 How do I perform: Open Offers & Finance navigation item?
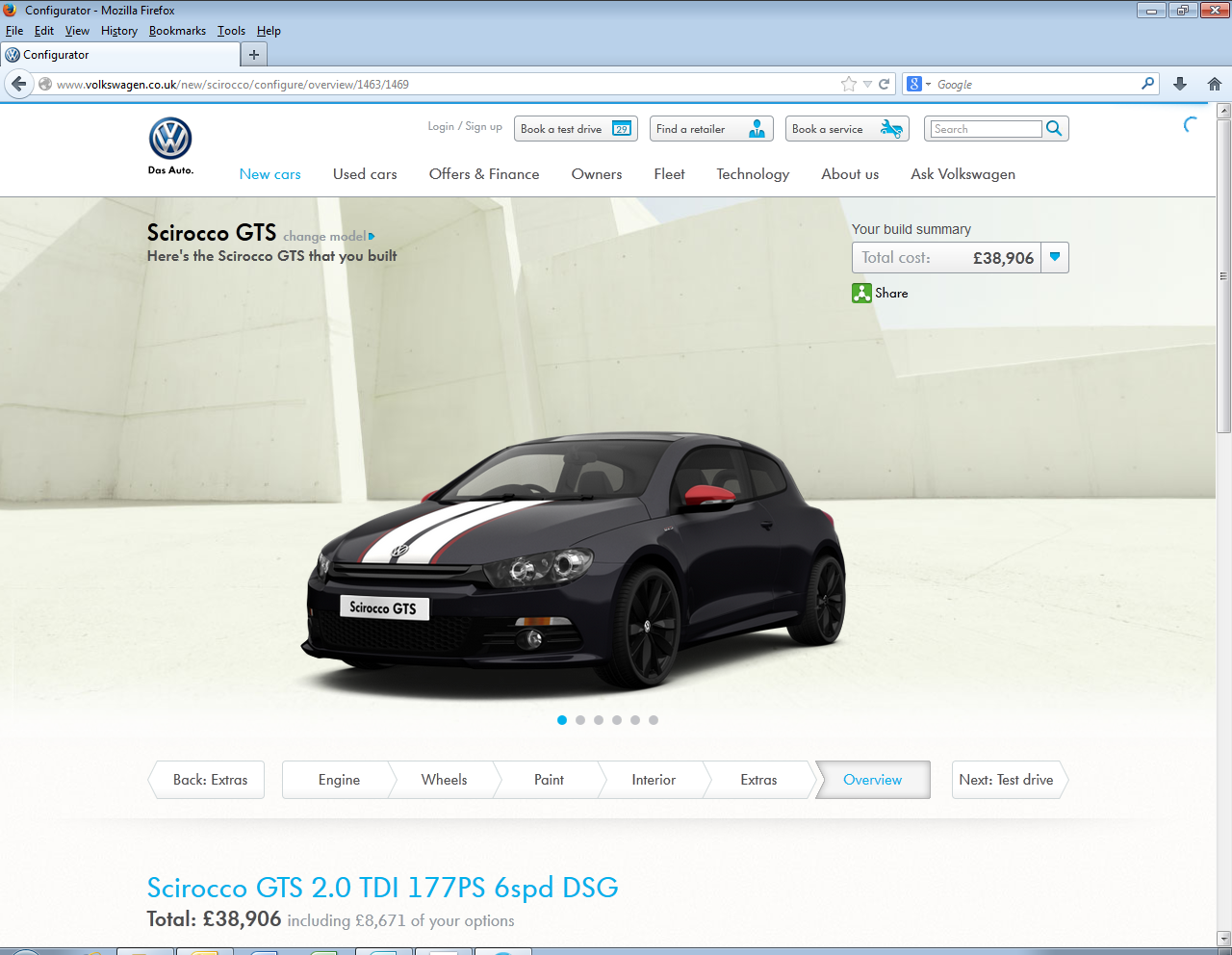click(x=484, y=174)
